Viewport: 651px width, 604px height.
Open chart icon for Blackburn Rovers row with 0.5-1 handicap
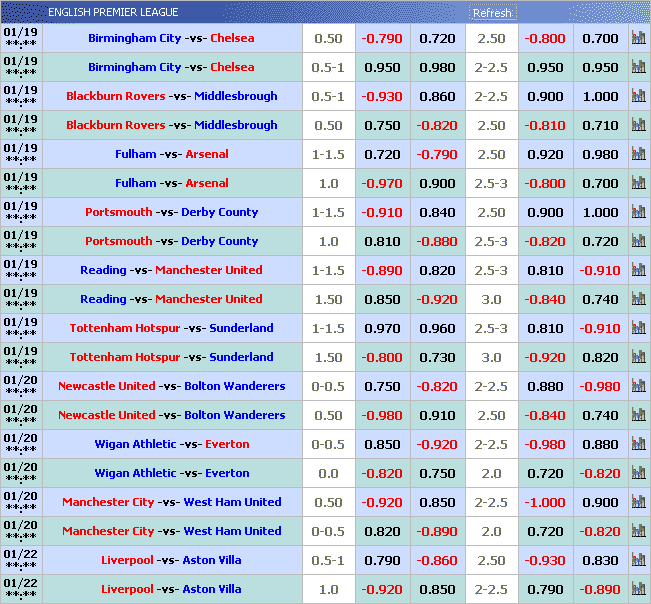[638, 96]
